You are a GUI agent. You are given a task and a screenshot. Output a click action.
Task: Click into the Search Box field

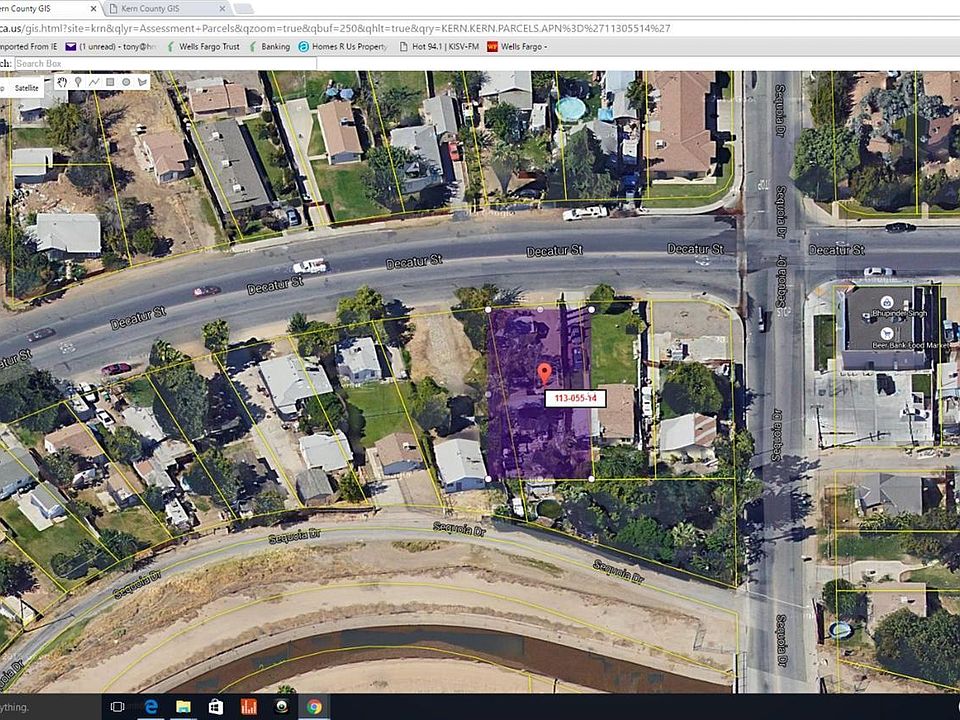pos(165,64)
